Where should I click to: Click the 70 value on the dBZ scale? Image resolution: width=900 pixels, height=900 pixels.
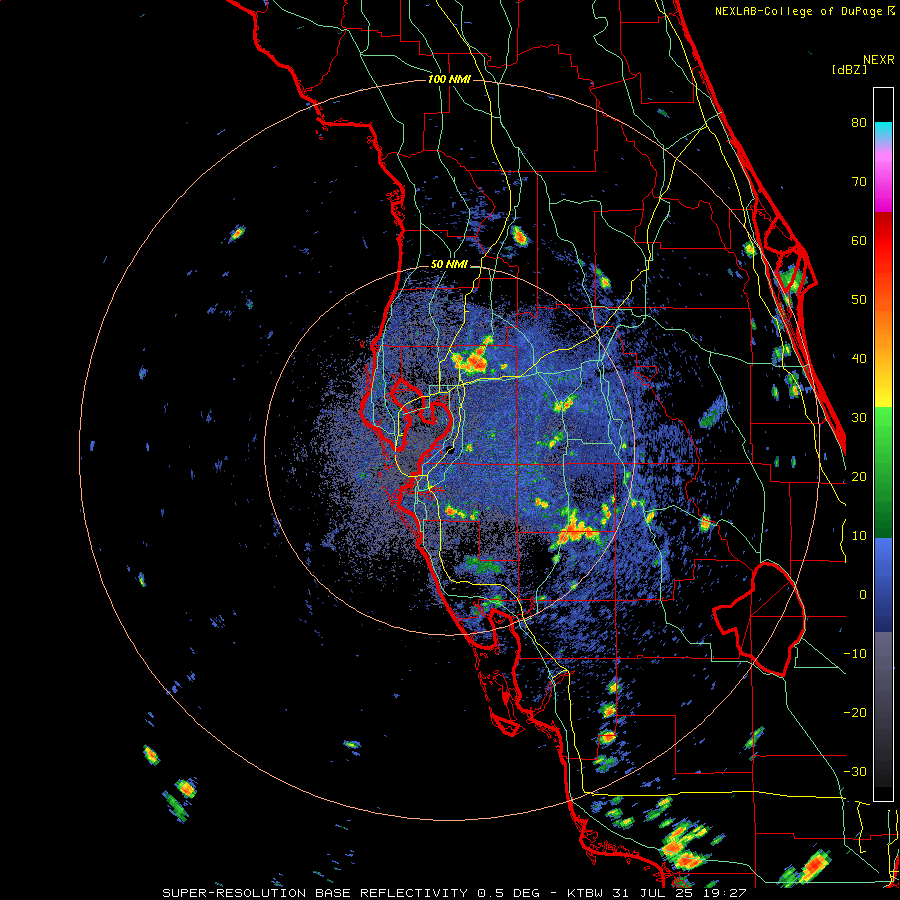point(859,182)
